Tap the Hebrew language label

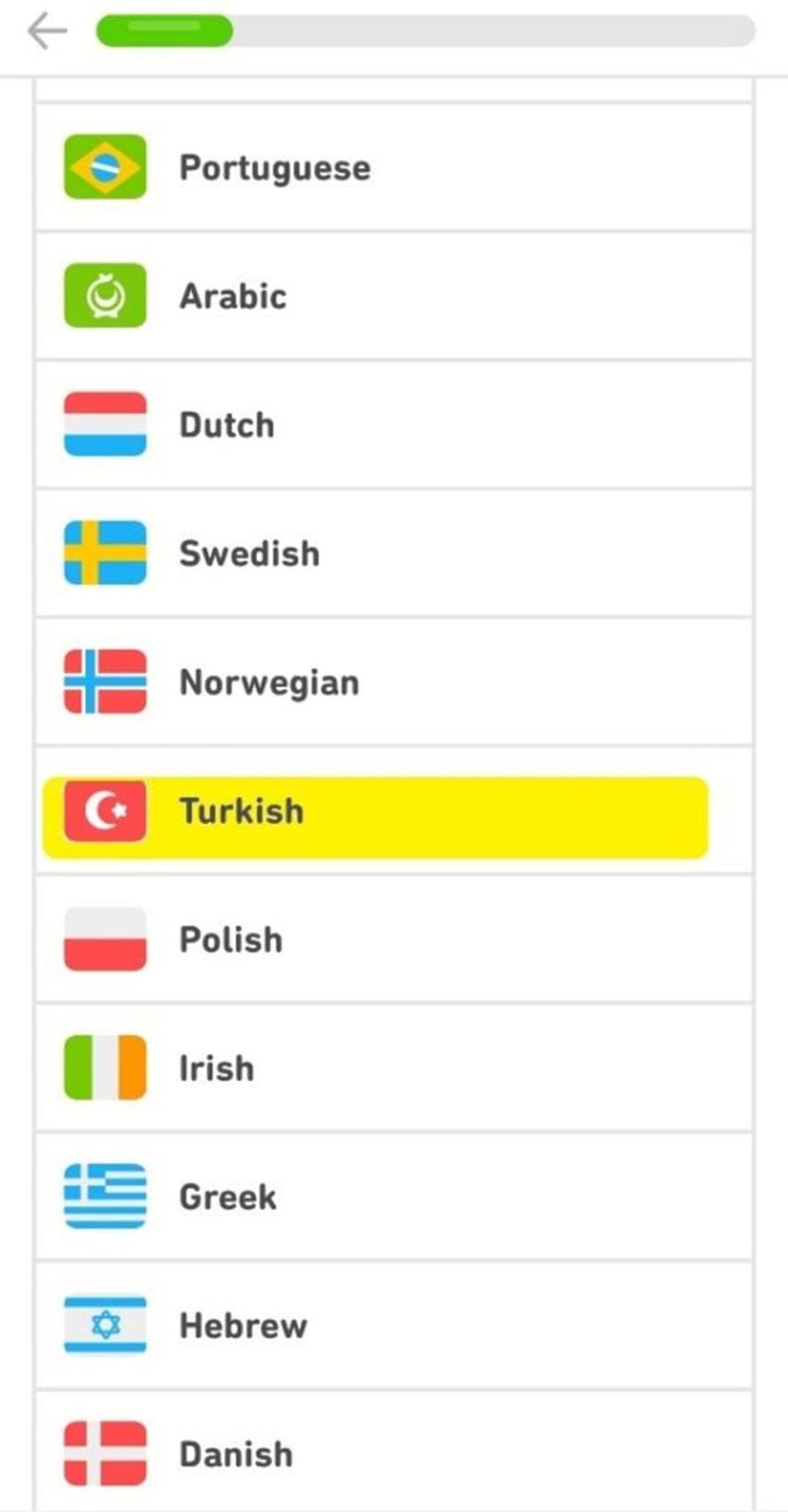click(x=243, y=1326)
